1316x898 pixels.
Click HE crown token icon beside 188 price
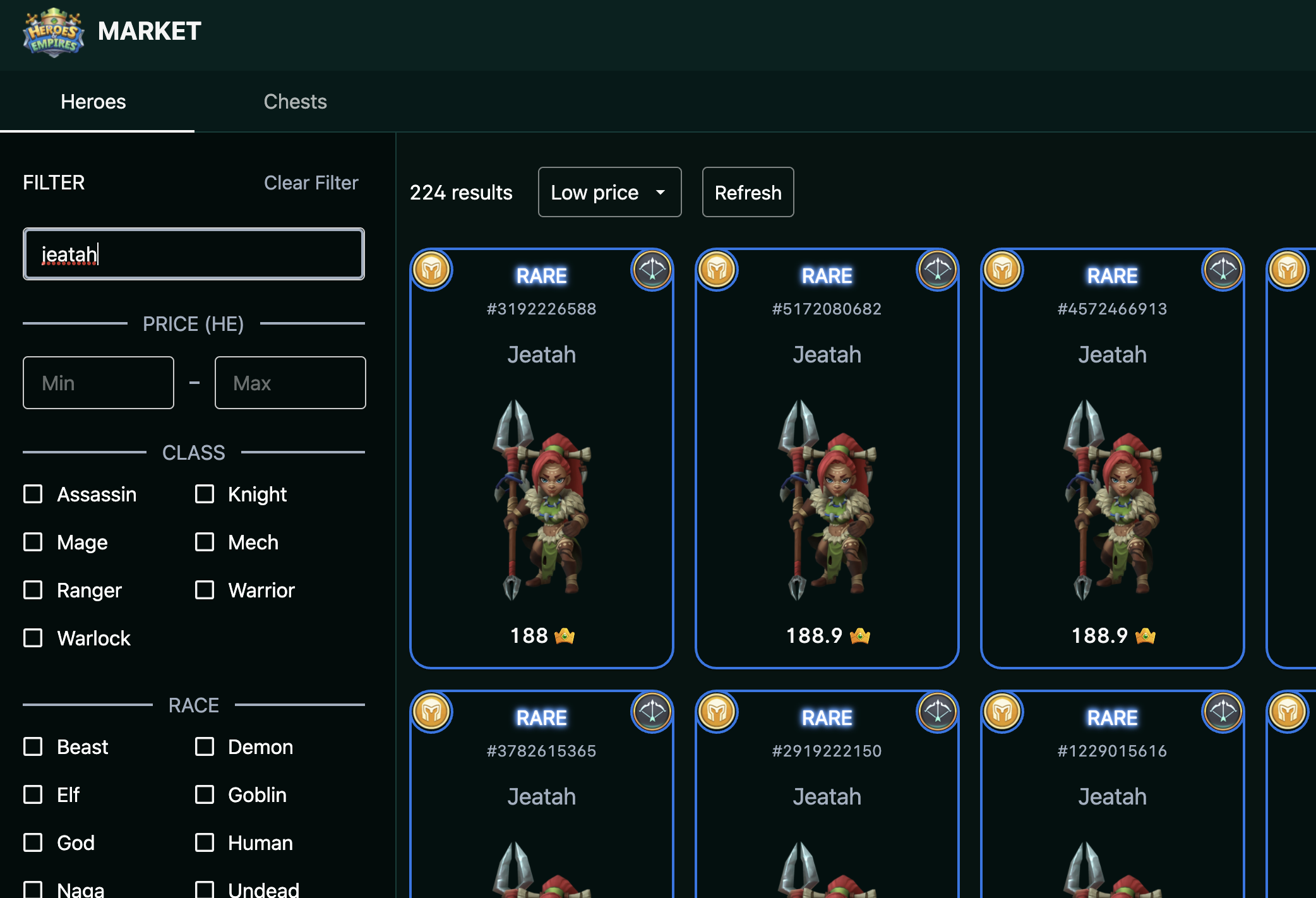(564, 636)
